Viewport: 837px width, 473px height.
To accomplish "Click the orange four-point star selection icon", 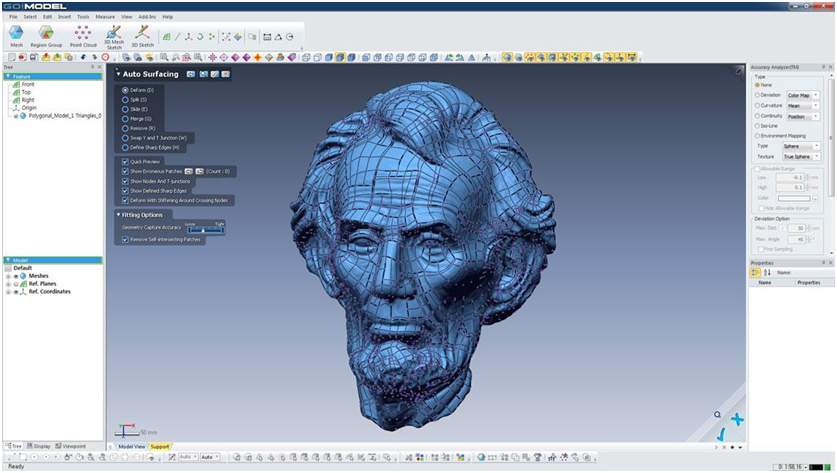I will (257, 57).
